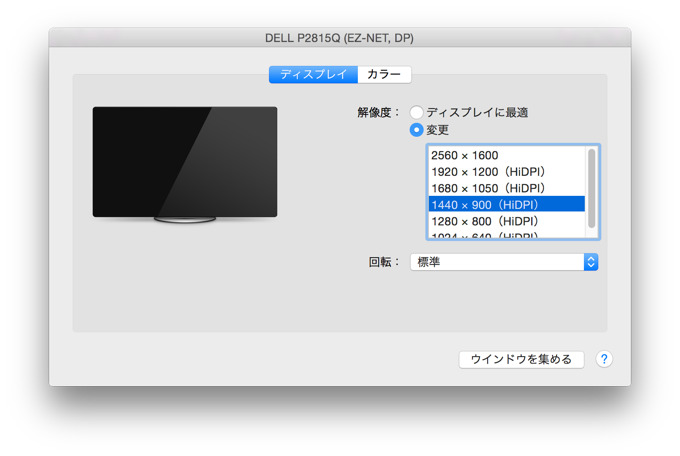
Task: Select the 変更 radio button
Action: [416, 130]
